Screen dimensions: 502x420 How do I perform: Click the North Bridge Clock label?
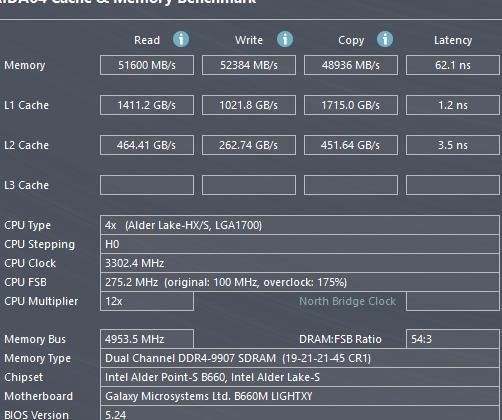pyautogui.click(x=348, y=301)
